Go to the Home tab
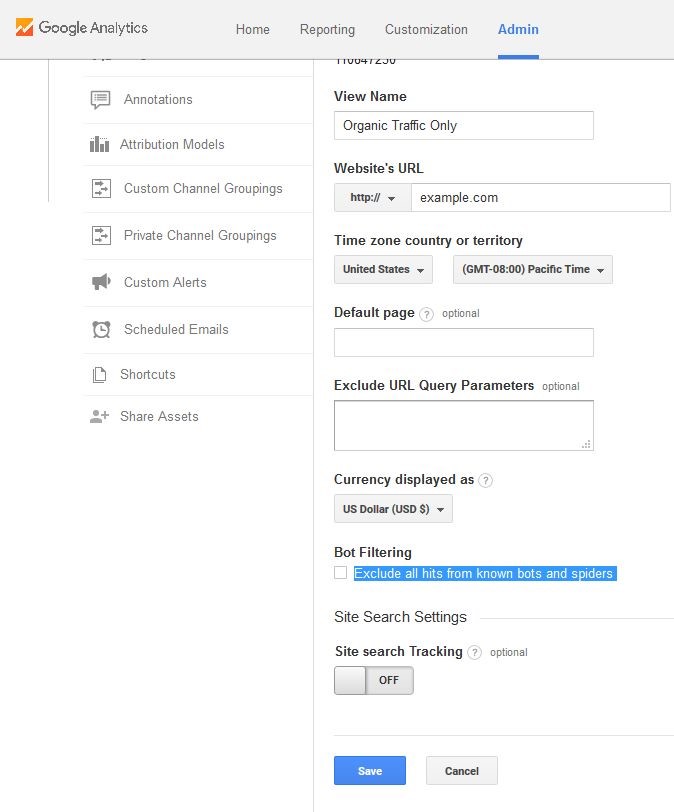Viewport: 674px width, 812px height. pos(253,30)
